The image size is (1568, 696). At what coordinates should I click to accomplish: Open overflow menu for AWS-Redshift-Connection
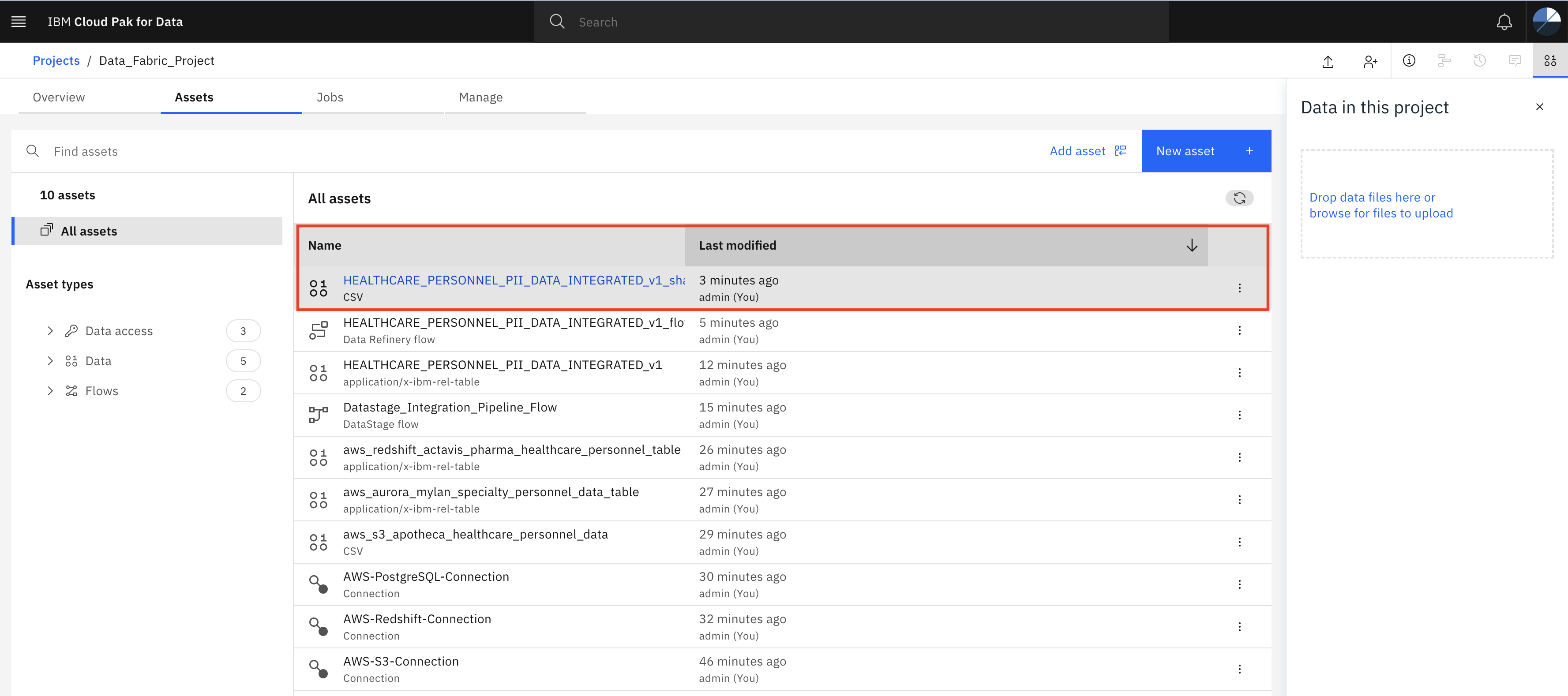[x=1239, y=627]
